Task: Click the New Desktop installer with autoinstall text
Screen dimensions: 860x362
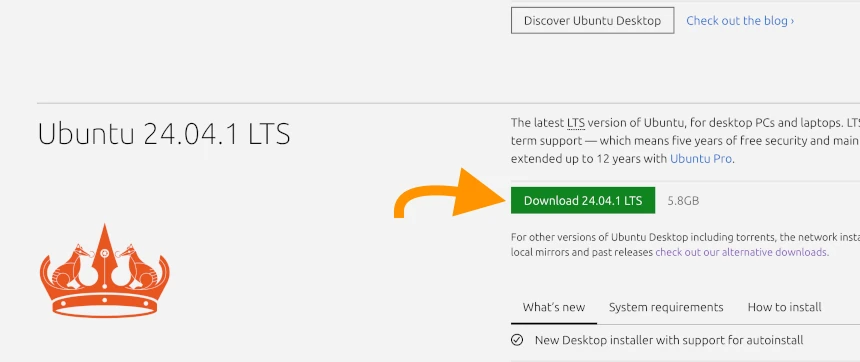Action: click(669, 340)
